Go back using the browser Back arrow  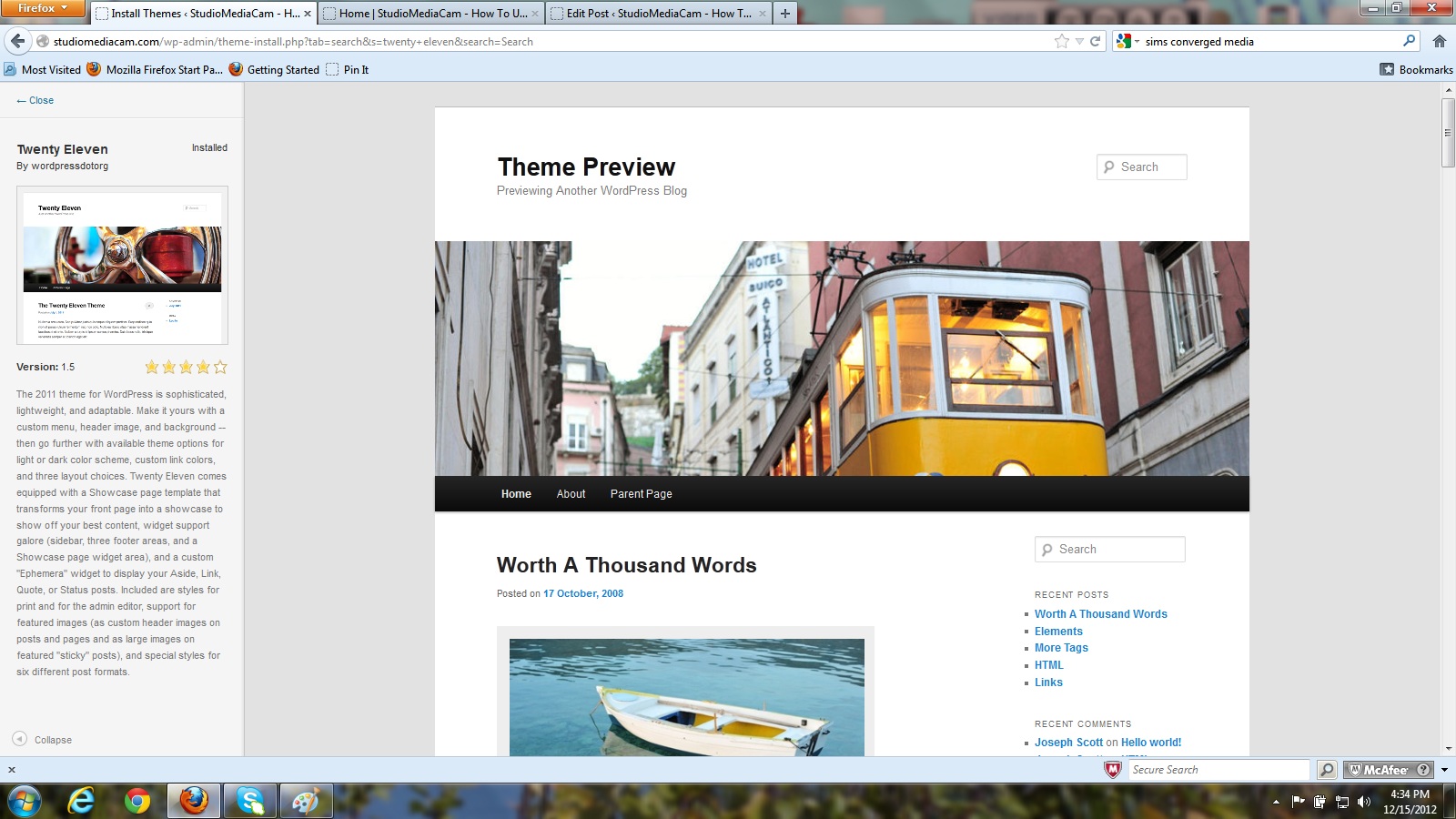tap(17, 41)
